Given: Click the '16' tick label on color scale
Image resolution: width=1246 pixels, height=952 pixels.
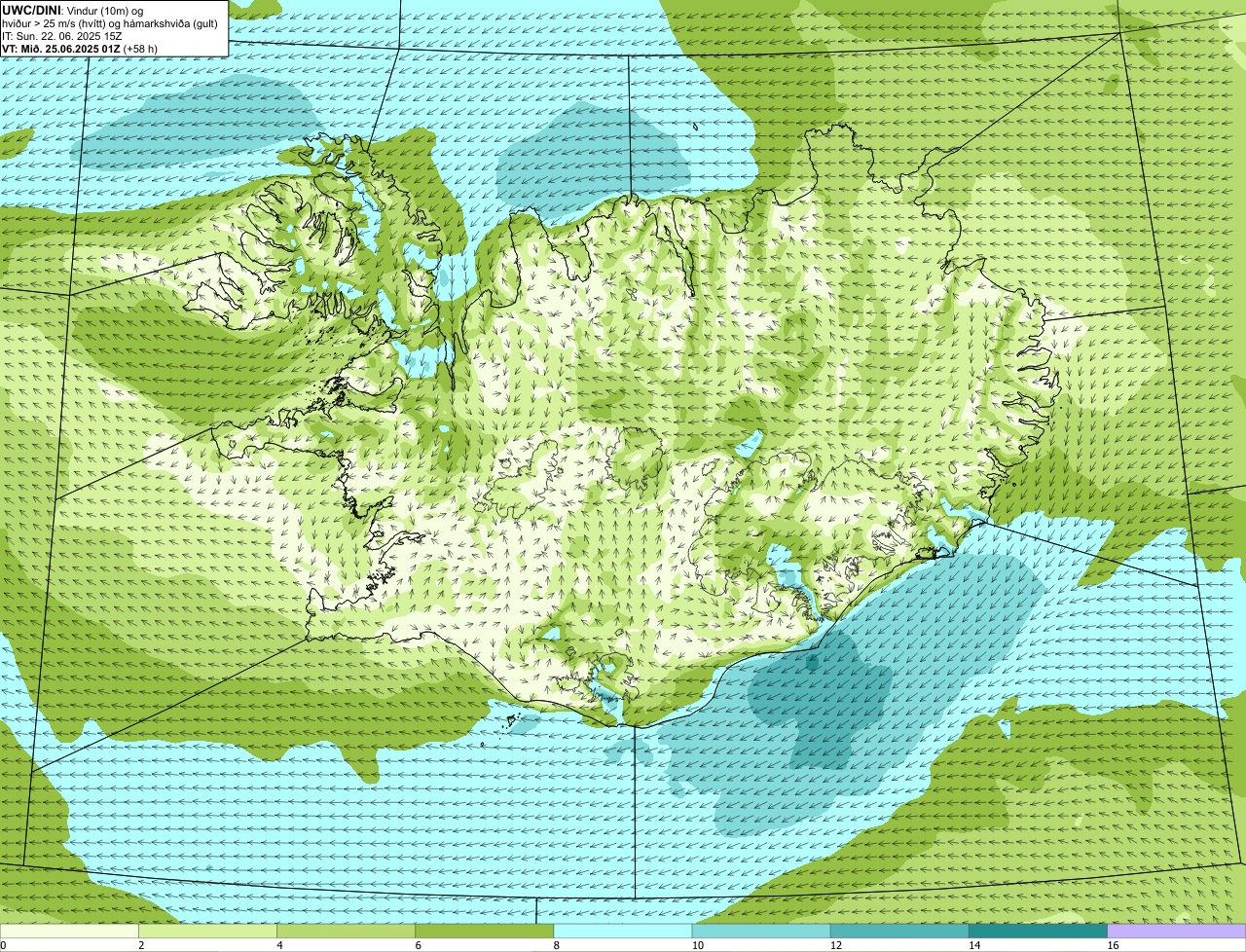Looking at the screenshot, I should (1113, 945).
